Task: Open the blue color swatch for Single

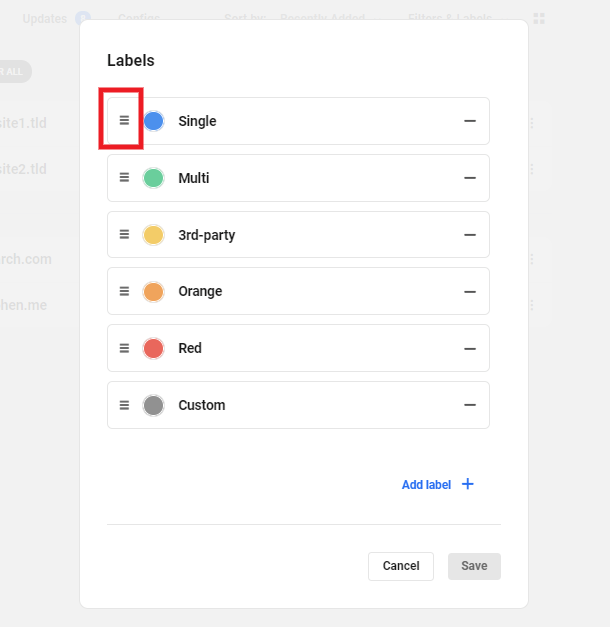Action: tap(153, 121)
